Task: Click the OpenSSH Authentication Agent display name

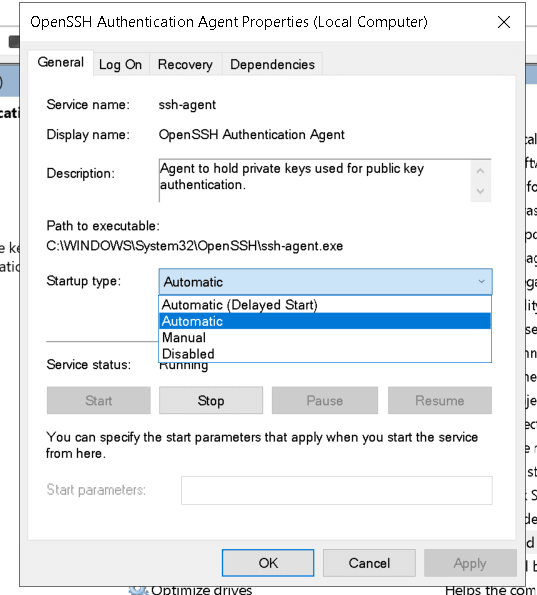Action: click(251, 135)
